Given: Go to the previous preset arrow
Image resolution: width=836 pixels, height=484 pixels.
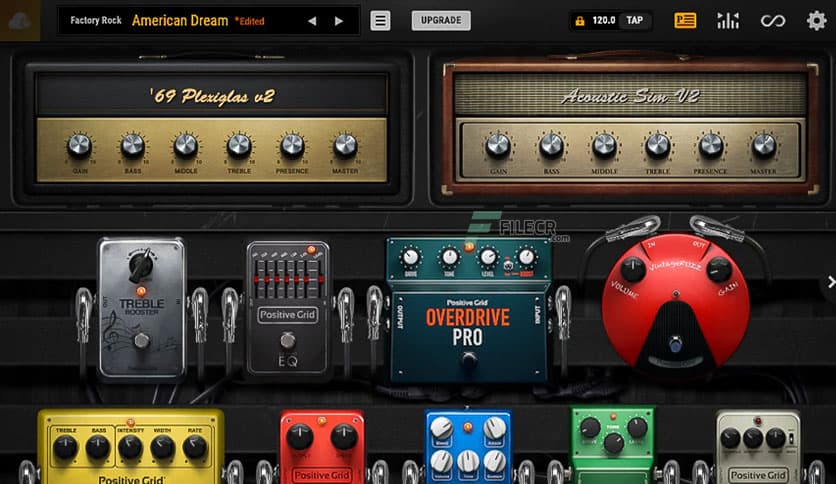Looking at the screenshot, I should [312, 21].
